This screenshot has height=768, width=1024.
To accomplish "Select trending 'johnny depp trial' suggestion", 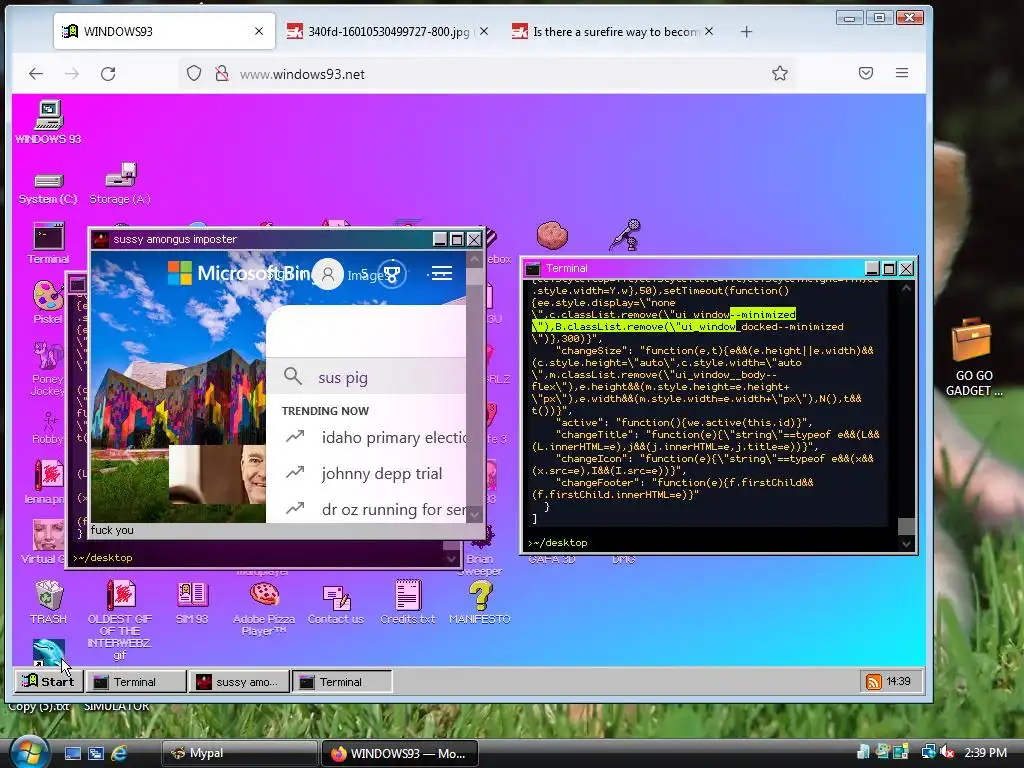I will [x=364, y=473].
